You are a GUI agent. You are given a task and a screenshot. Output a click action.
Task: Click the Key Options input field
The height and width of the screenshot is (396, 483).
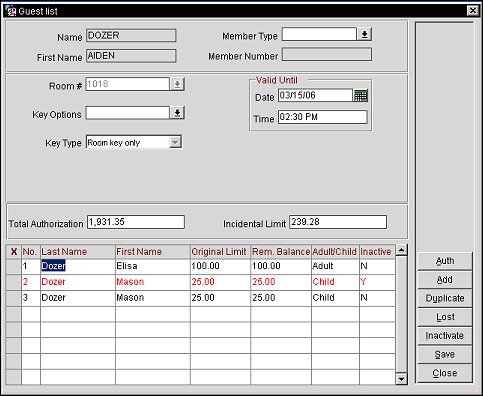pyautogui.click(x=128, y=113)
